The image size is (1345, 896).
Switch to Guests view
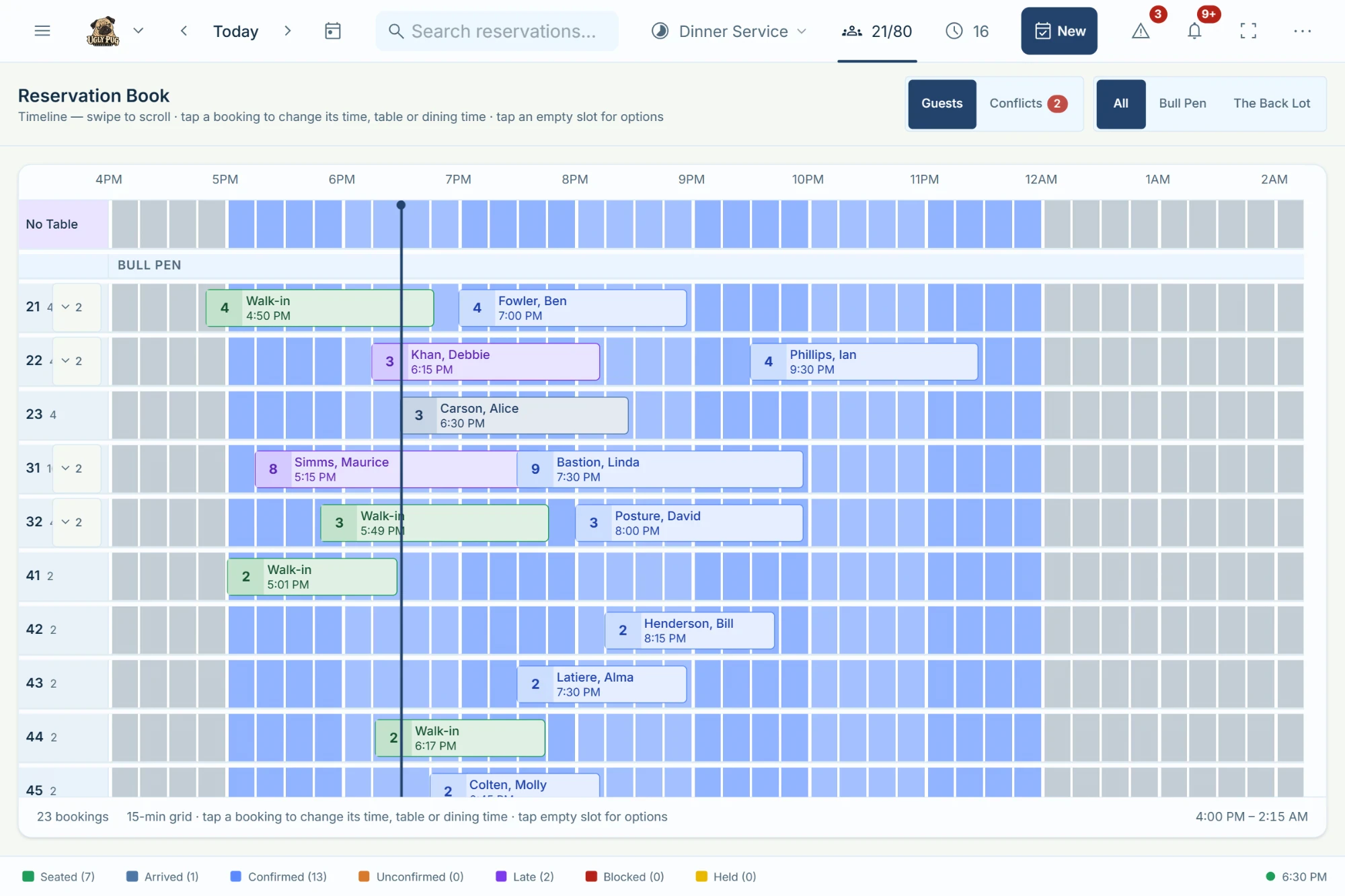[941, 104]
